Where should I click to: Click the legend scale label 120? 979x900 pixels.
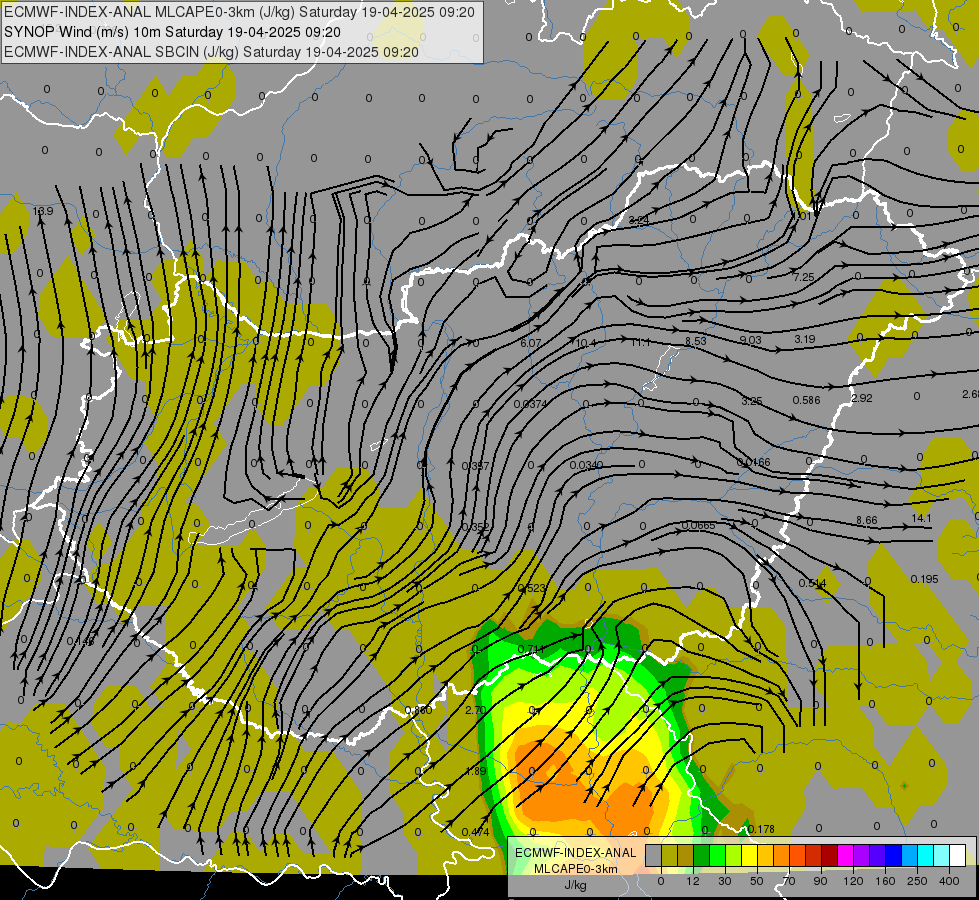pos(853,881)
